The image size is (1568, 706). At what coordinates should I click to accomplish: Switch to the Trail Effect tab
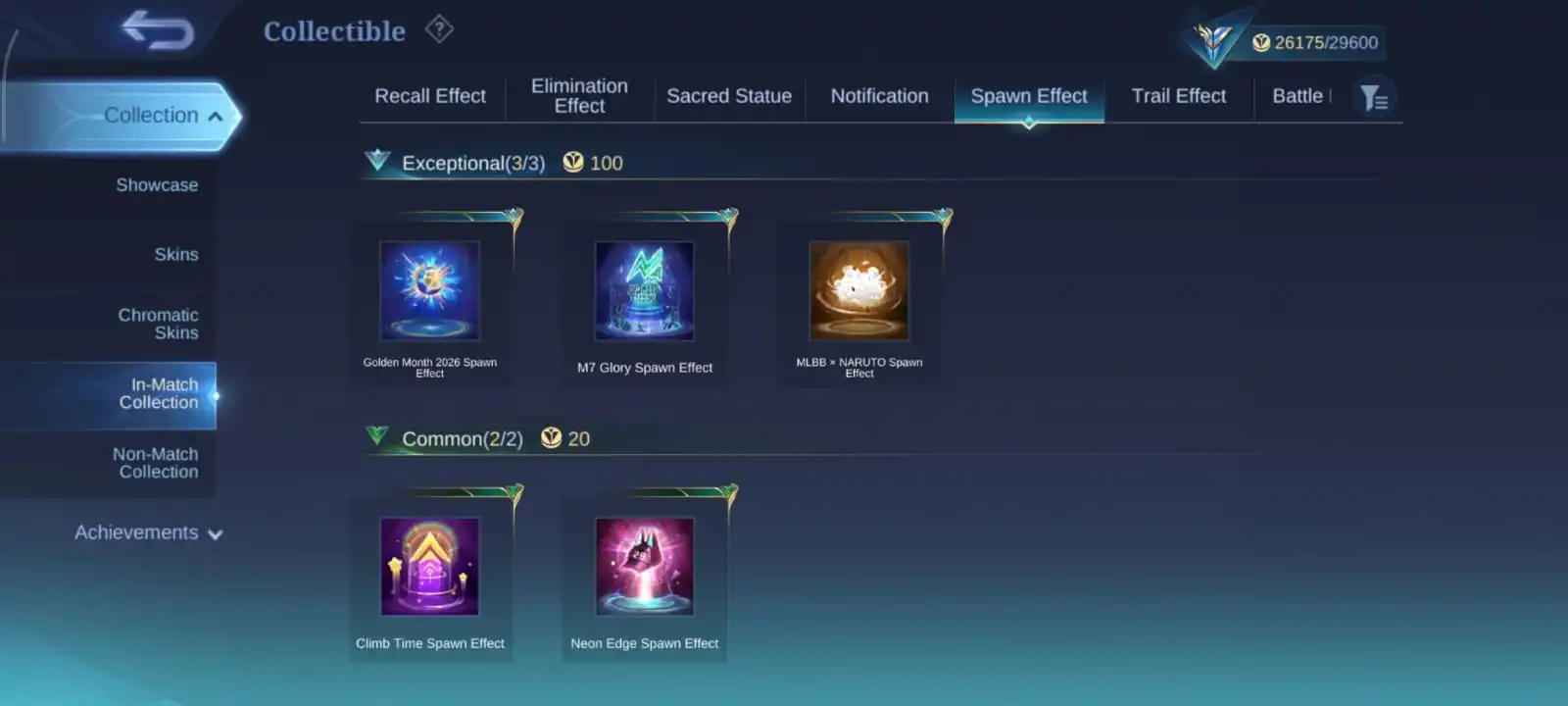(x=1179, y=96)
